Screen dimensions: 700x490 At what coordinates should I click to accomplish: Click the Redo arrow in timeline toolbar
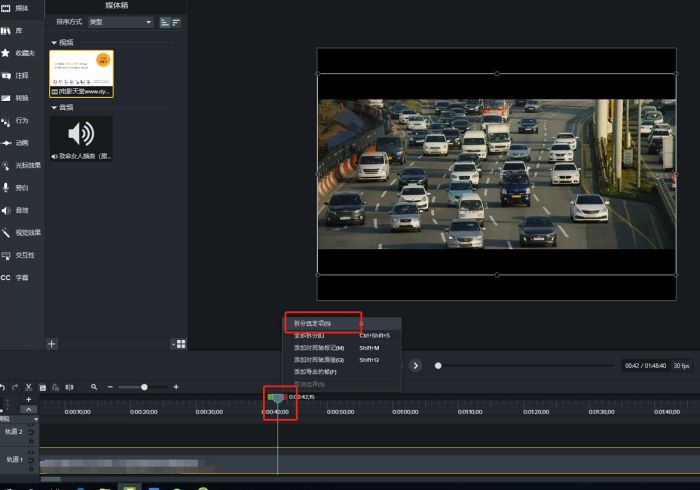(15, 387)
